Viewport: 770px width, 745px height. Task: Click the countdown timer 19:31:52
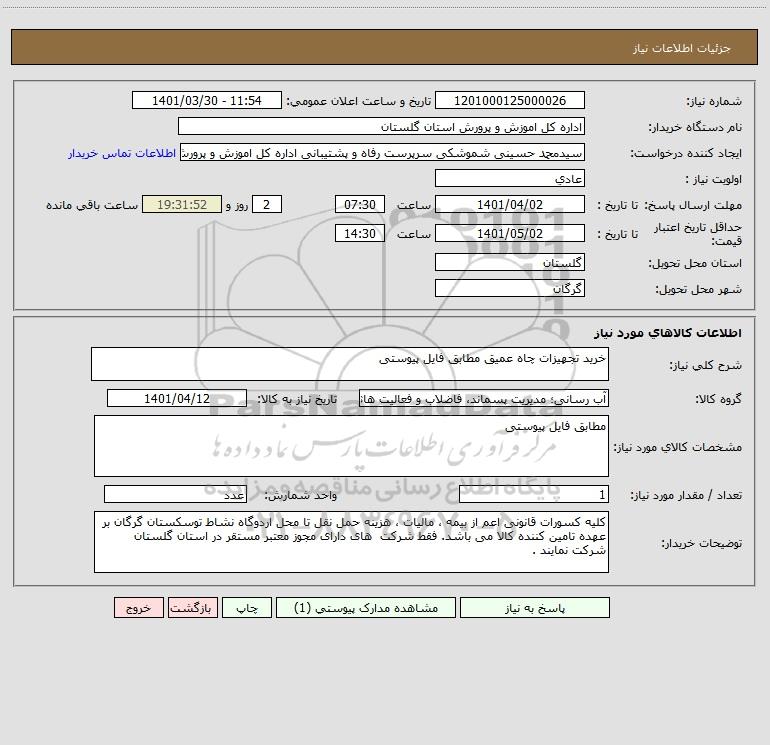(x=182, y=205)
